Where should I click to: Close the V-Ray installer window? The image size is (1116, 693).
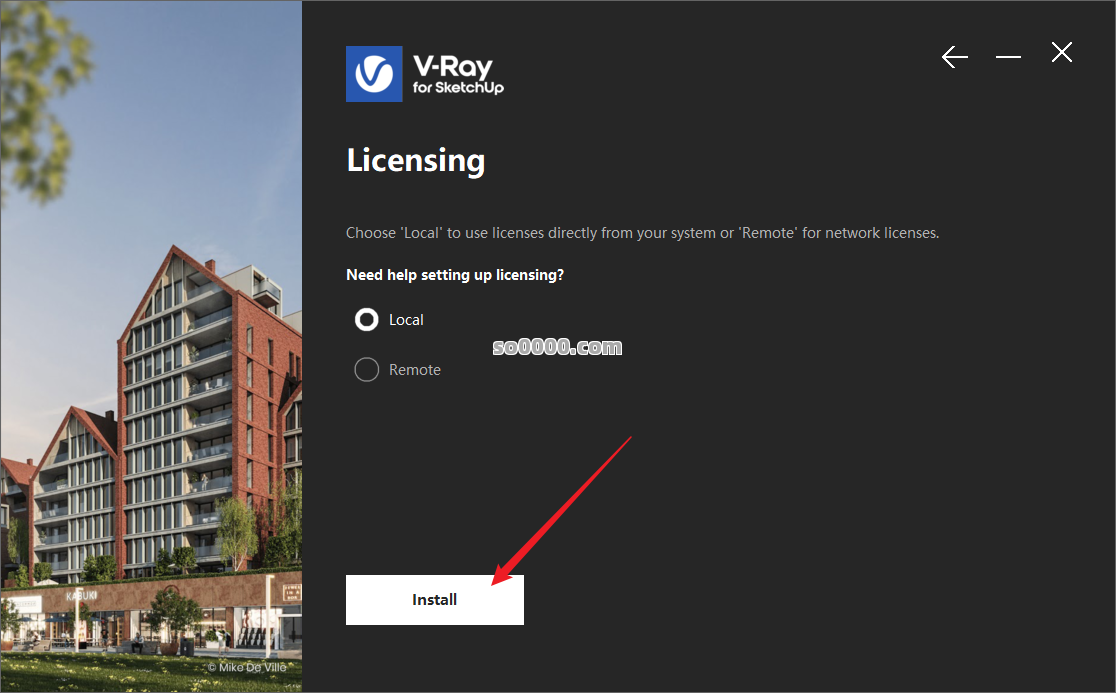pos(1061,52)
